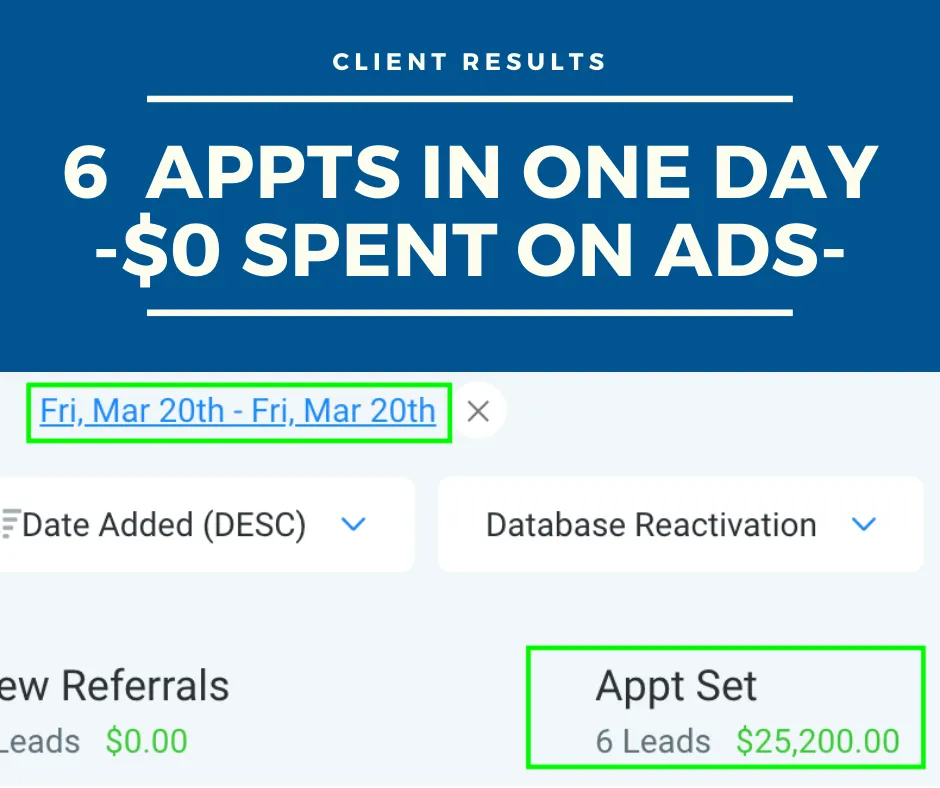The height and width of the screenshot is (788, 940).
Task: Select the New Referrals stage header
Action: tap(115, 686)
